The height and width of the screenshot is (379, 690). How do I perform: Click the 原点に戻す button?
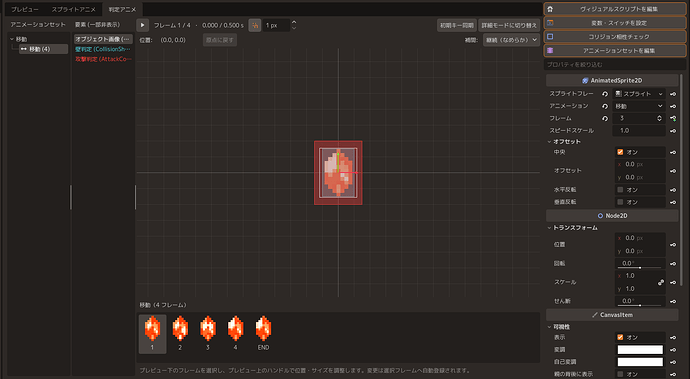pos(220,40)
